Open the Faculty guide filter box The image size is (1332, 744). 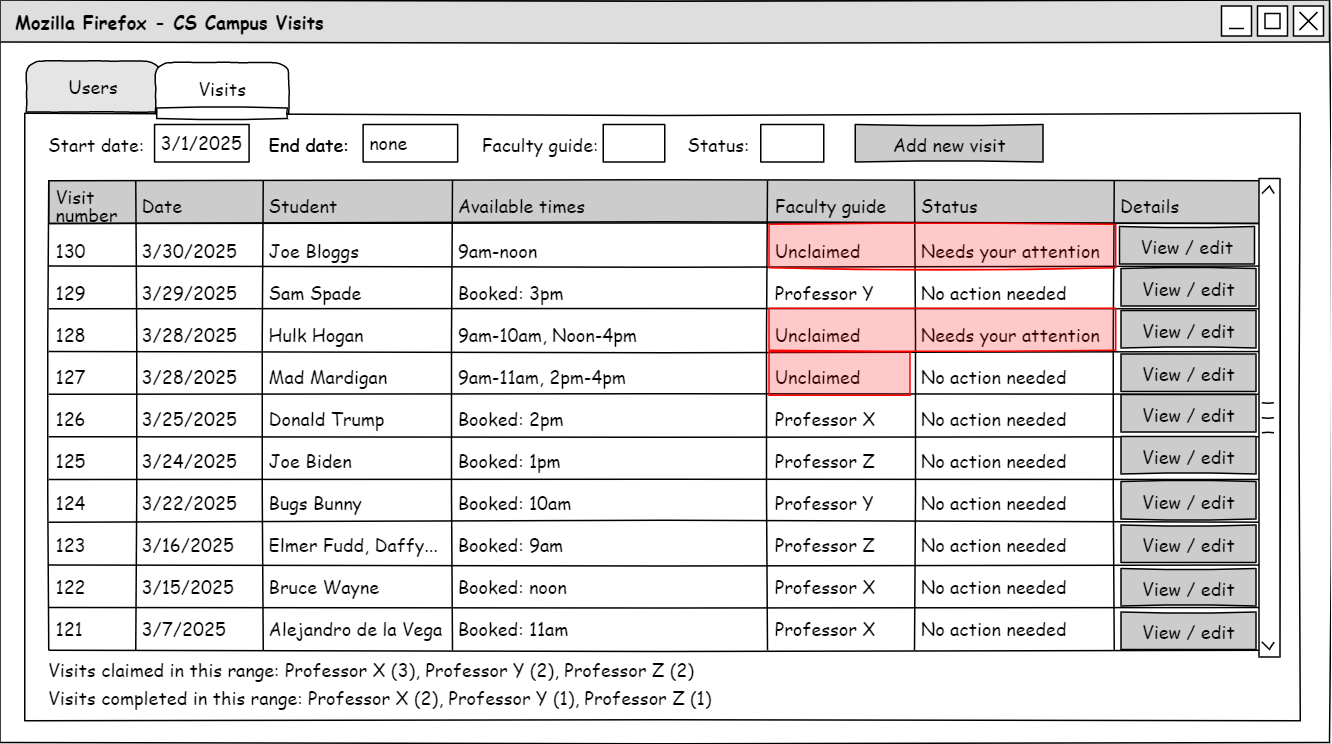(x=634, y=144)
